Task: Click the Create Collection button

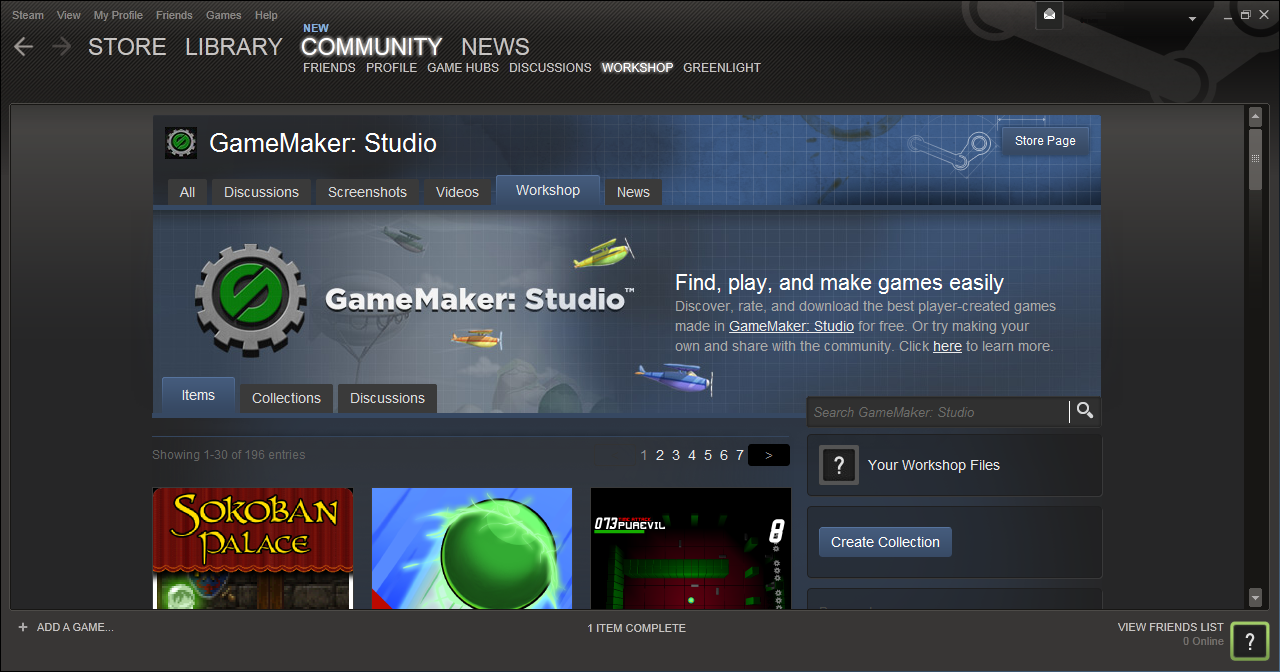Action: pyautogui.click(x=885, y=542)
